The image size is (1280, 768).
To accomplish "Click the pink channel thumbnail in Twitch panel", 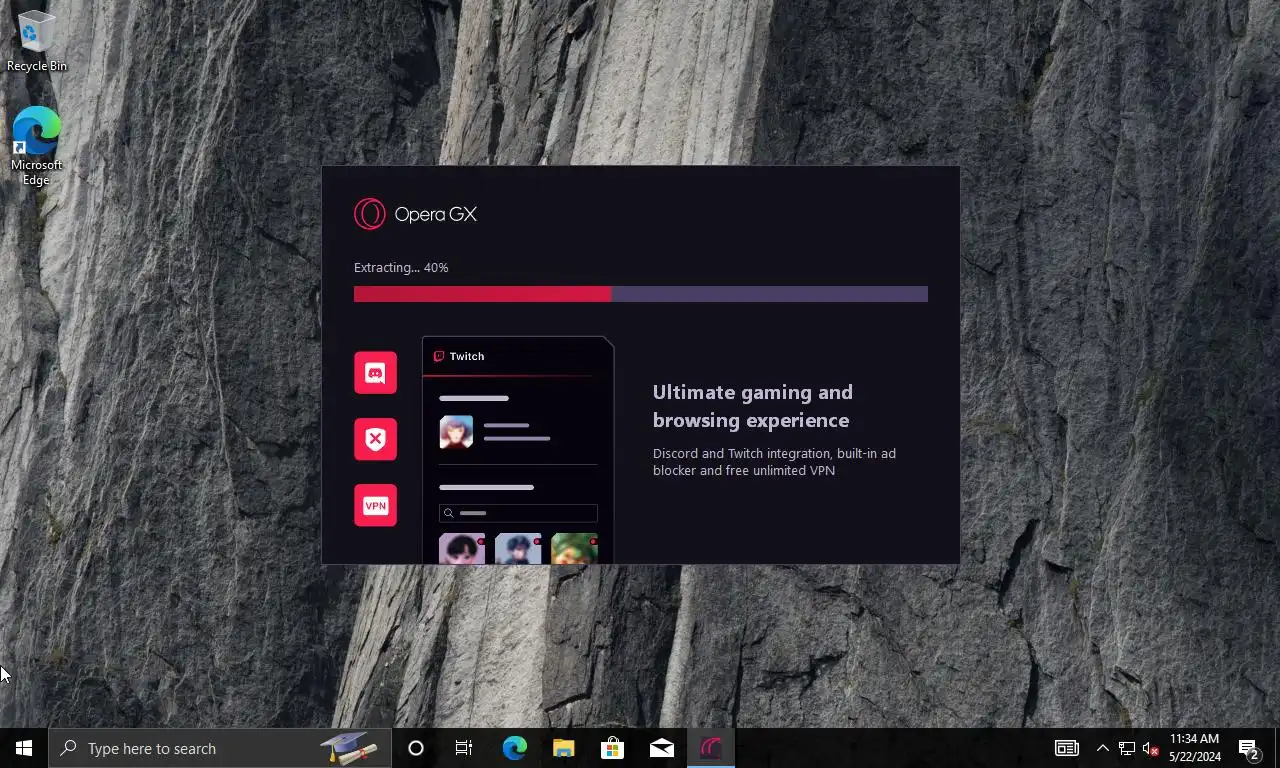I will pyautogui.click(x=462, y=549).
